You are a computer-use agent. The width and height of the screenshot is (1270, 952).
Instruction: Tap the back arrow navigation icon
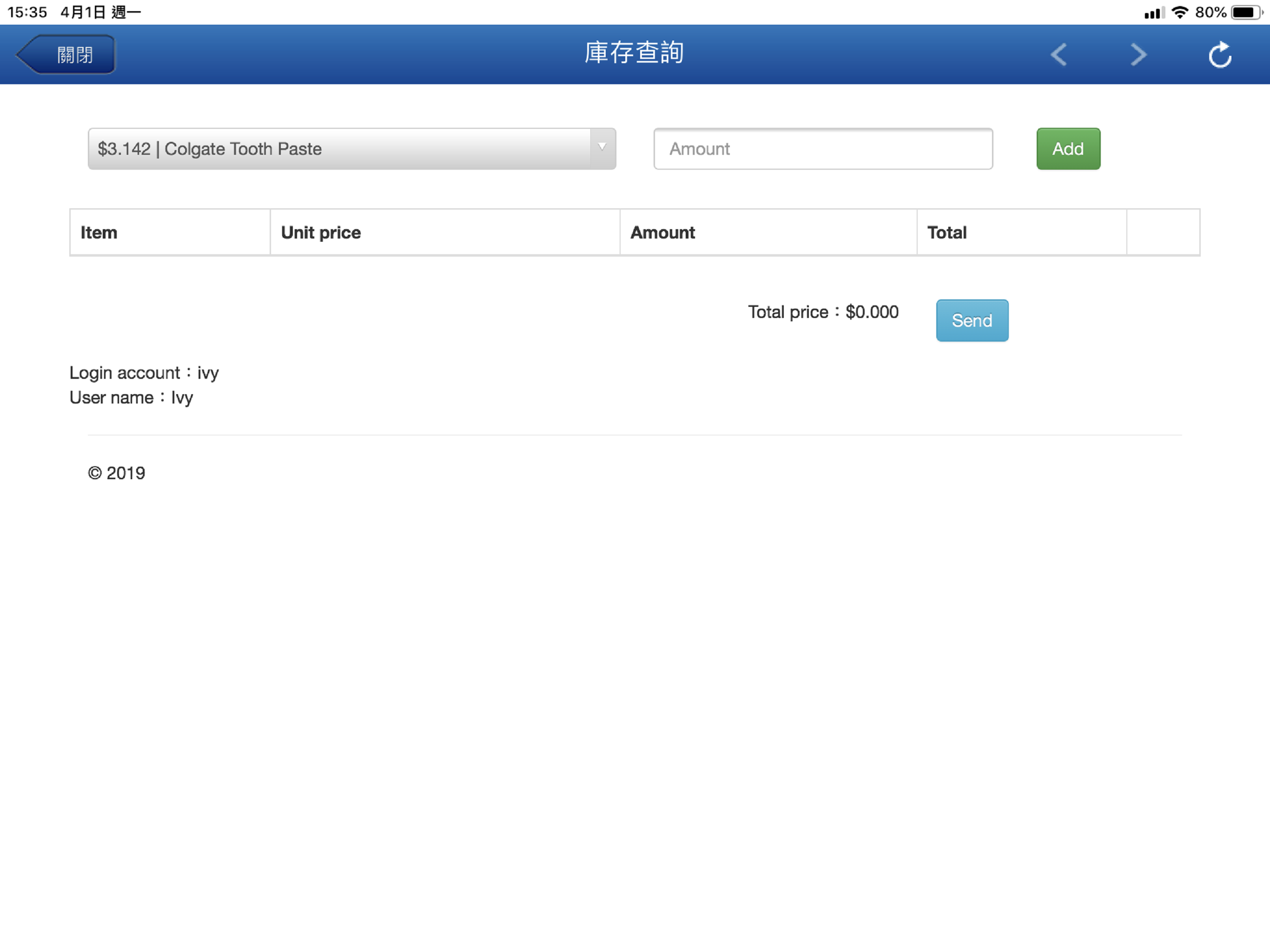tap(1058, 54)
